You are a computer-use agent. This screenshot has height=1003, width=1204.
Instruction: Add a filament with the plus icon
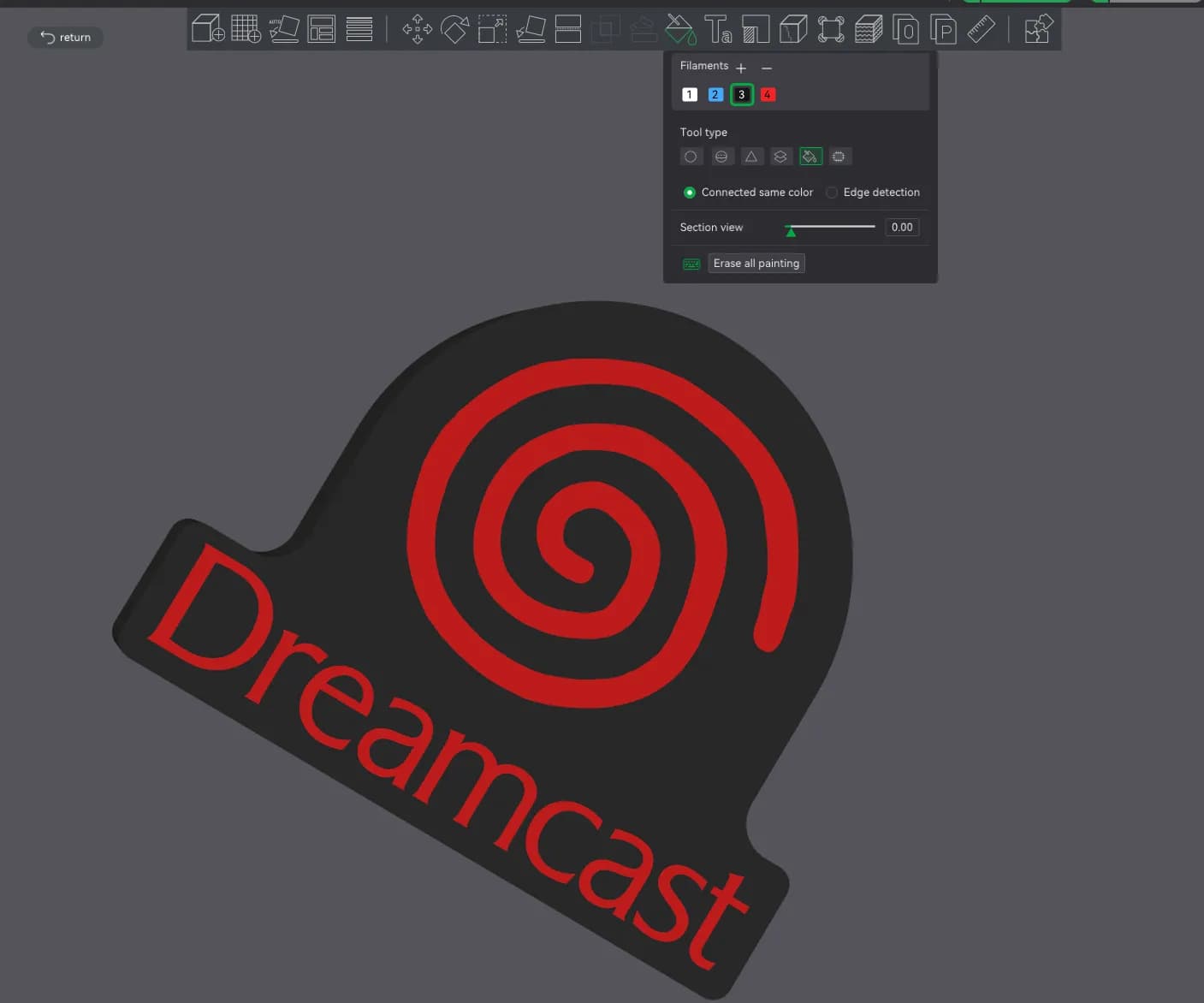tap(741, 67)
